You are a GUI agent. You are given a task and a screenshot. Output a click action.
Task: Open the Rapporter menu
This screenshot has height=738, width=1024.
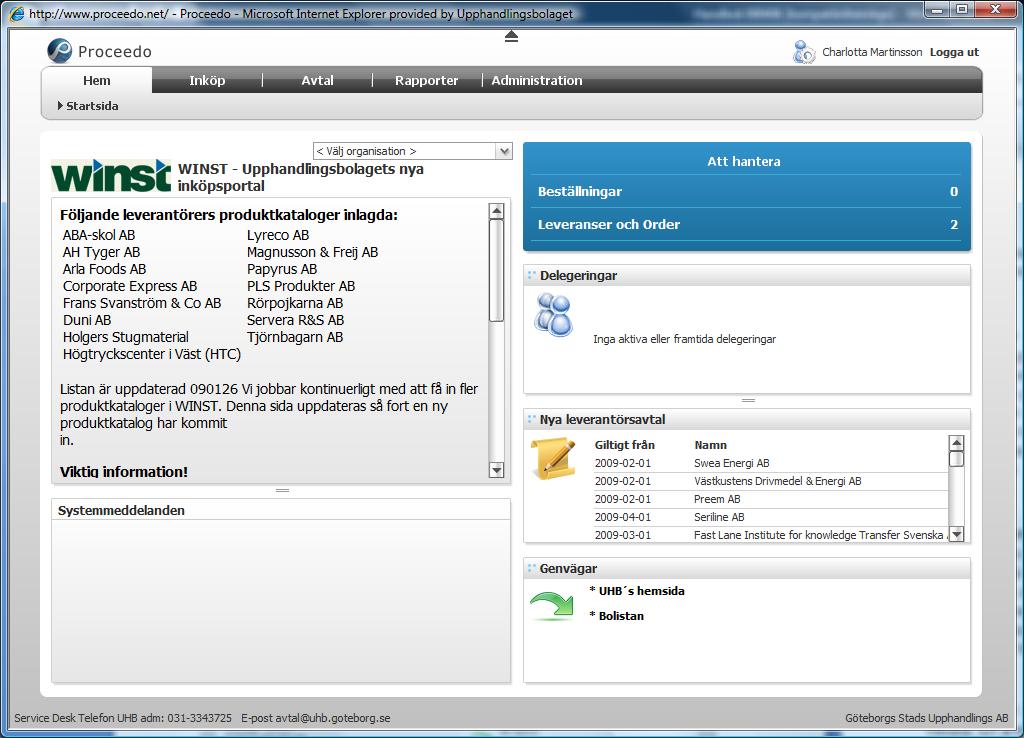426,80
